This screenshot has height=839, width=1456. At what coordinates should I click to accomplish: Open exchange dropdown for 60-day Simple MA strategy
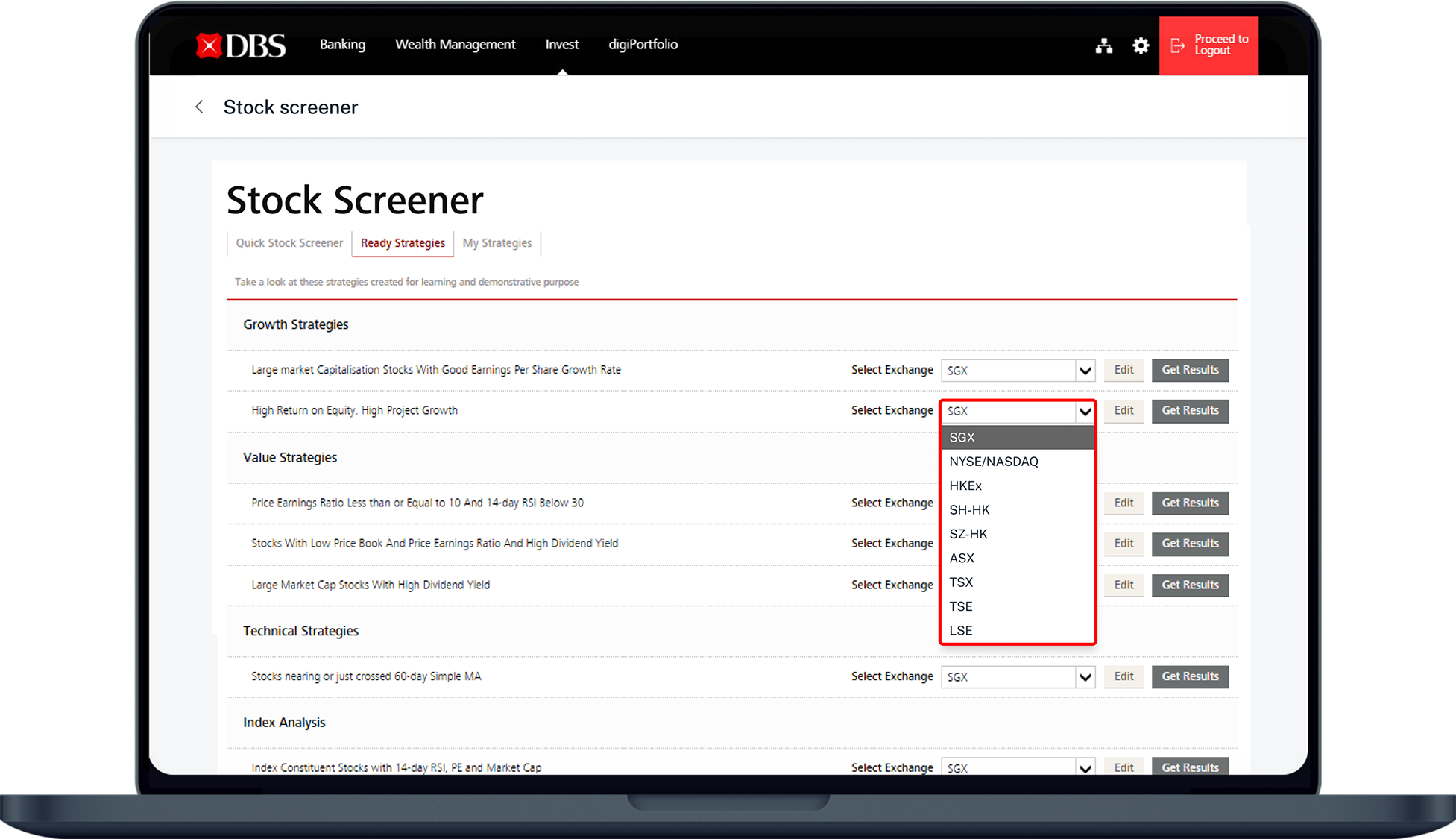pyautogui.click(x=1018, y=677)
